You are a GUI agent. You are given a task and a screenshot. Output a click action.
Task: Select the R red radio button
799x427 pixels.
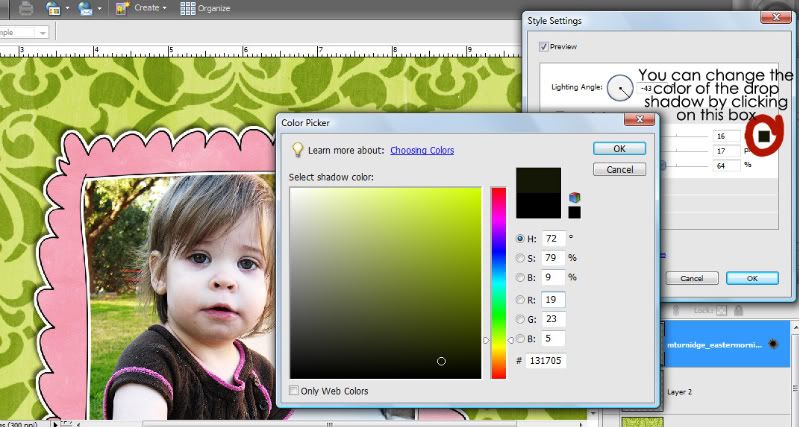coord(520,300)
